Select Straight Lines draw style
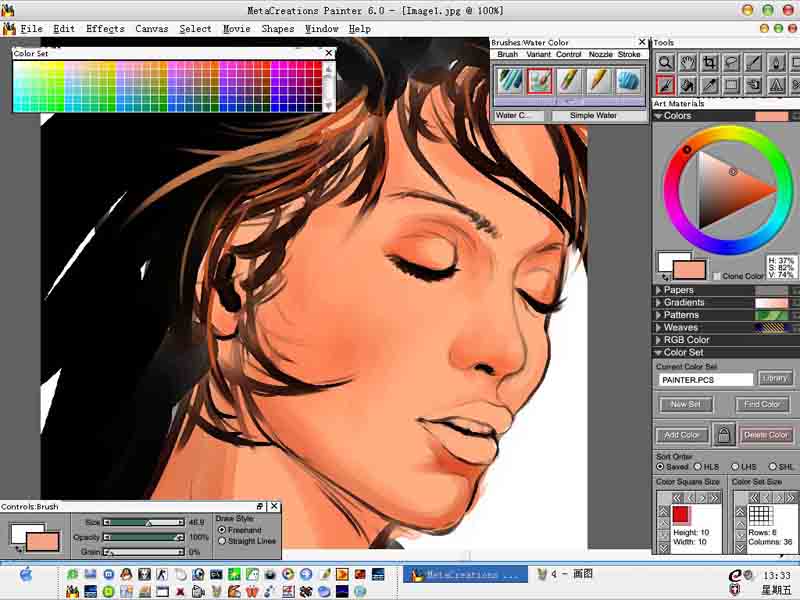This screenshot has width=800, height=600. click(x=222, y=541)
